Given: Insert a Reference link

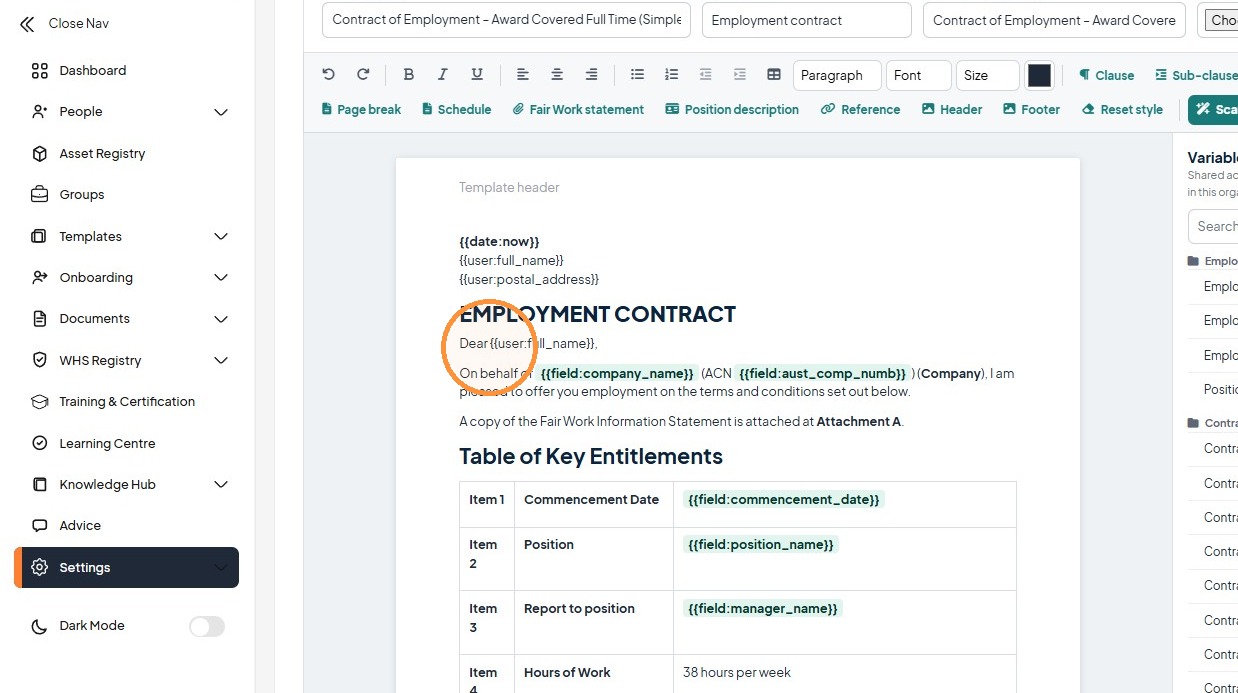Looking at the screenshot, I should click(x=860, y=110).
